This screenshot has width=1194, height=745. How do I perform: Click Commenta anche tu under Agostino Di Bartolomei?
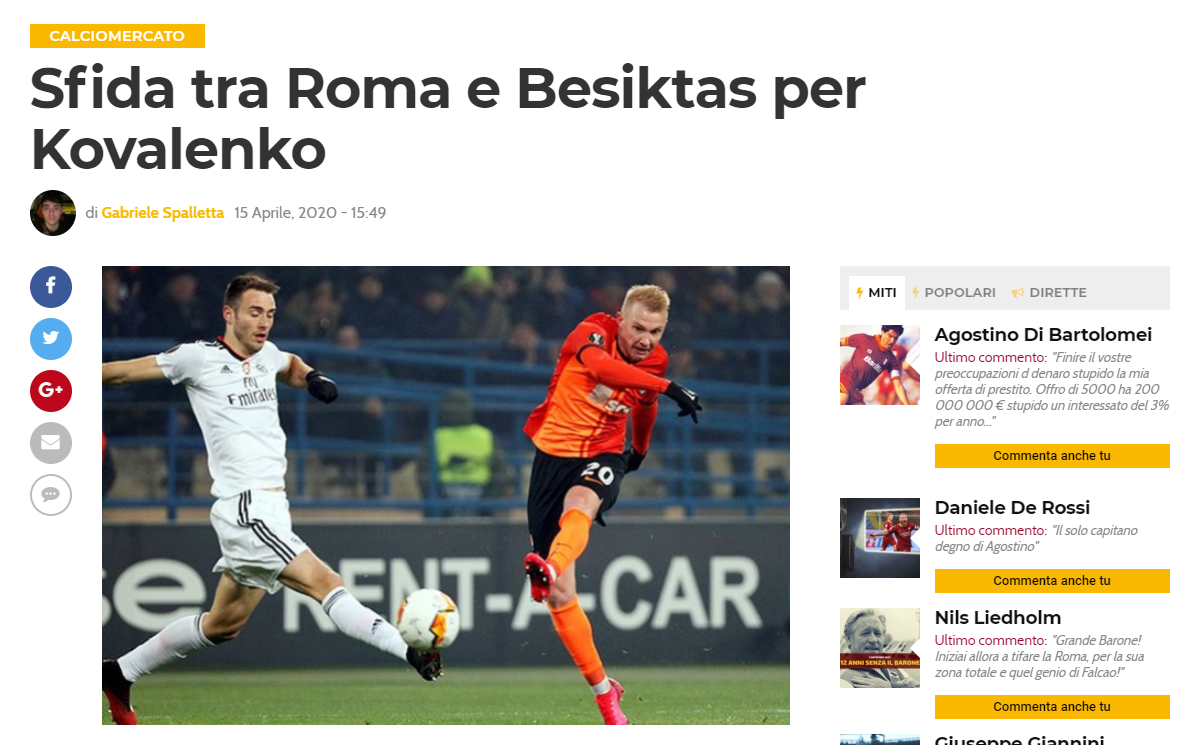(x=1052, y=456)
